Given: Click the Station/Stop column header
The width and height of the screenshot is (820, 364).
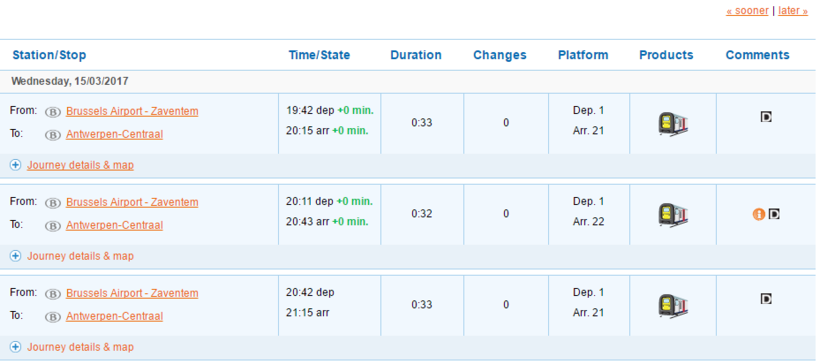Looking at the screenshot, I should pos(50,55).
